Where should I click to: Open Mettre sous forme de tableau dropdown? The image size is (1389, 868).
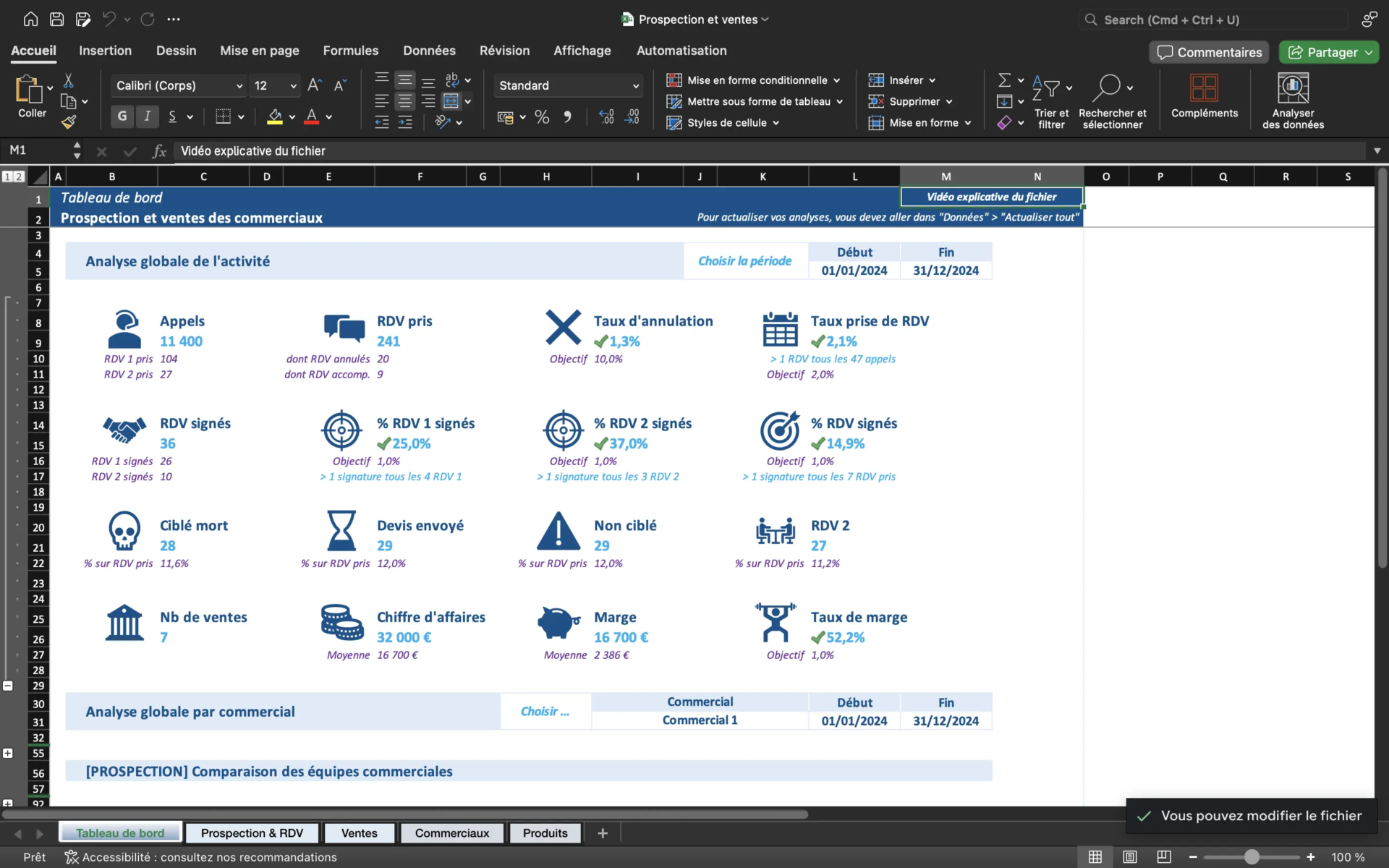coord(755,101)
